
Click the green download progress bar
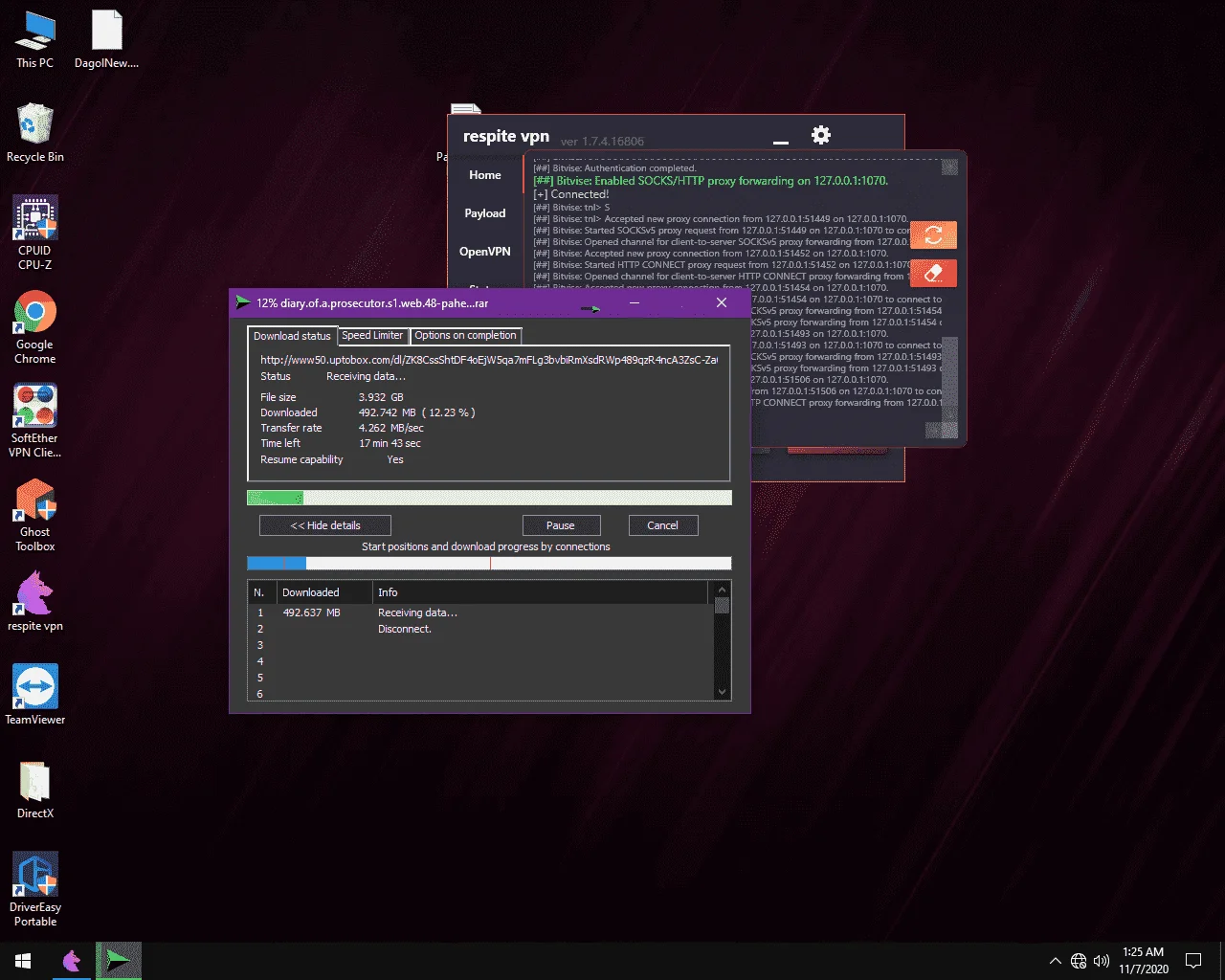tap(489, 498)
